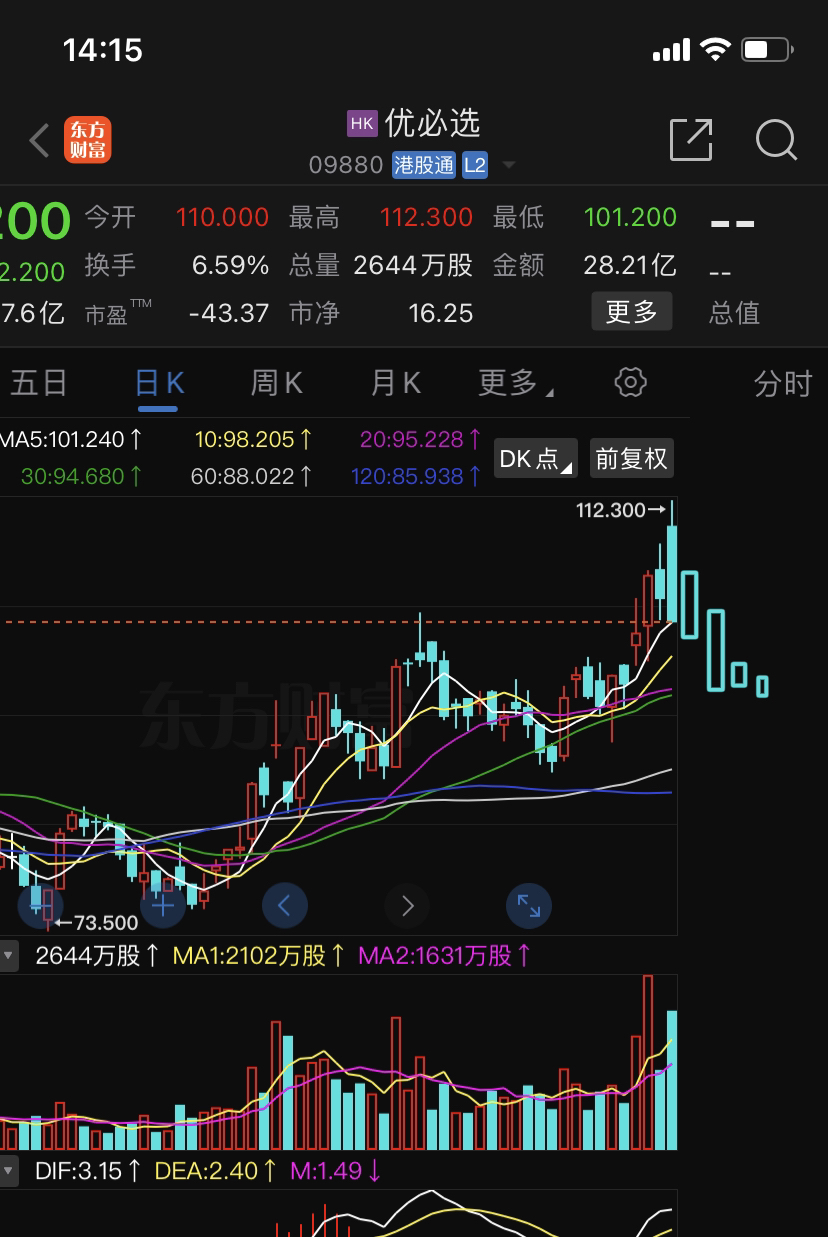Tap the MA 30:94.680 value
The width and height of the screenshot is (828, 1237).
click(82, 476)
